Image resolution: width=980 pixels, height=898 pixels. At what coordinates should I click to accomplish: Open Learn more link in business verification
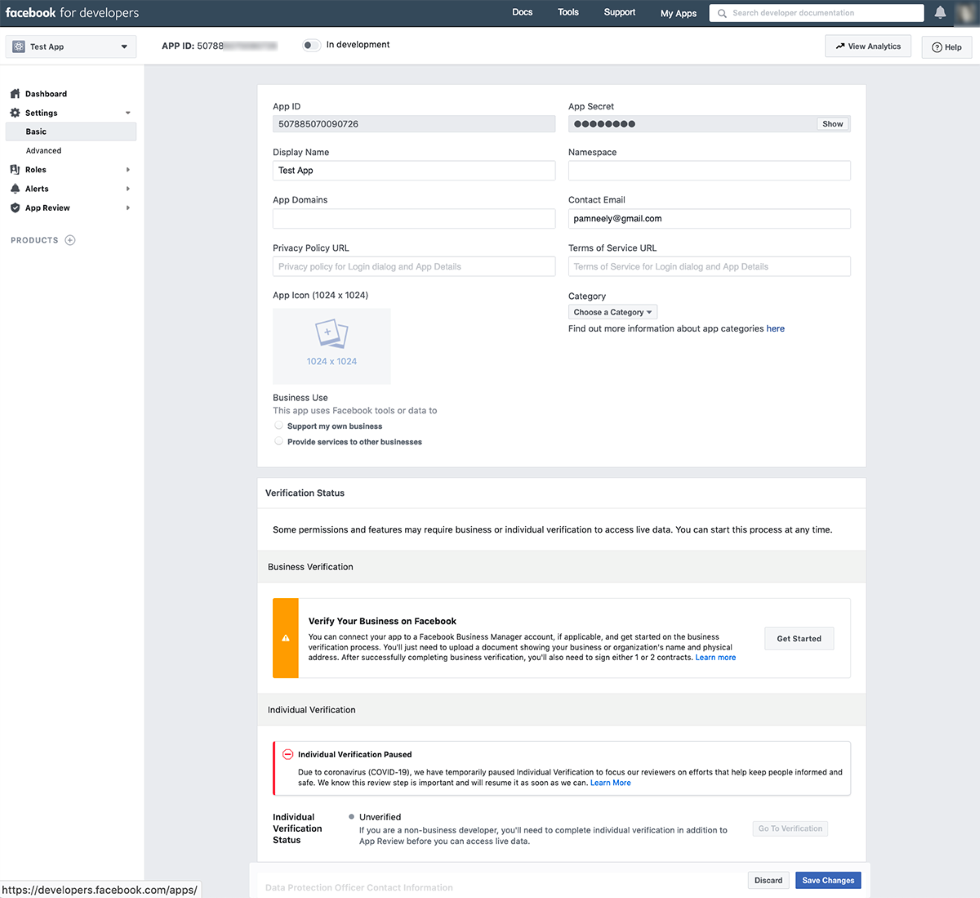tap(716, 657)
